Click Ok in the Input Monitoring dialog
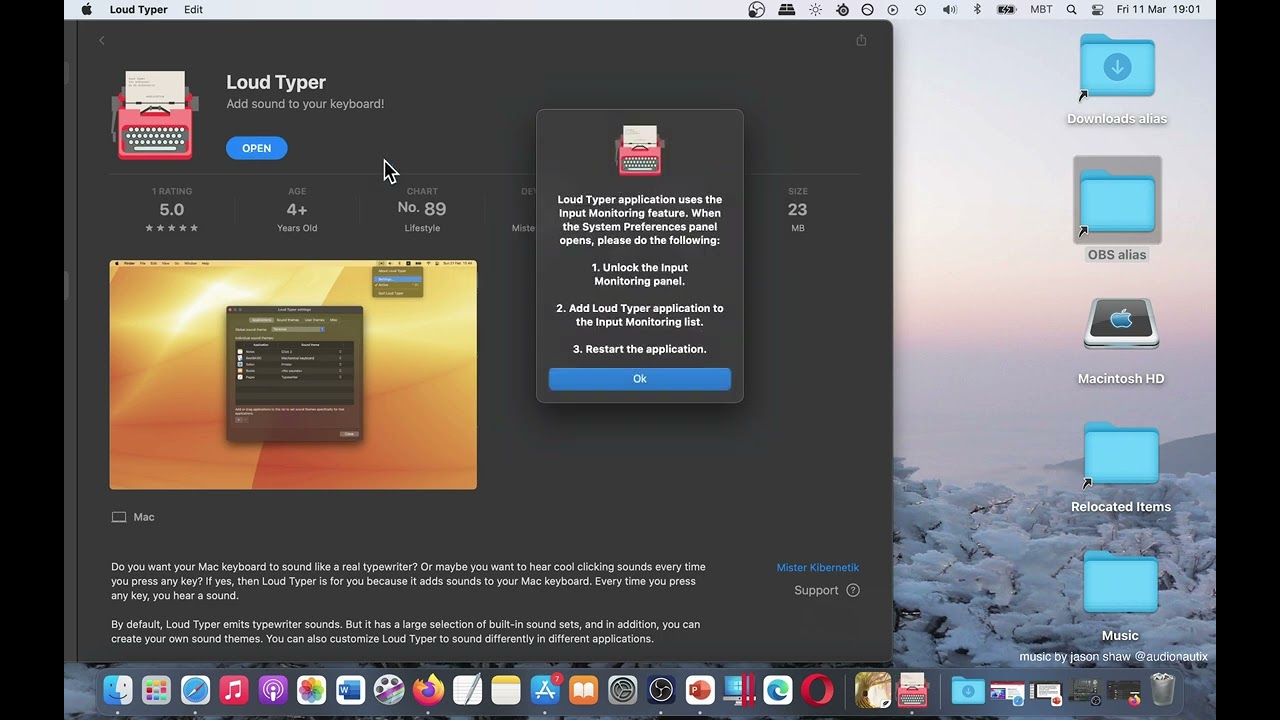Image resolution: width=1280 pixels, height=720 pixels. coord(640,379)
